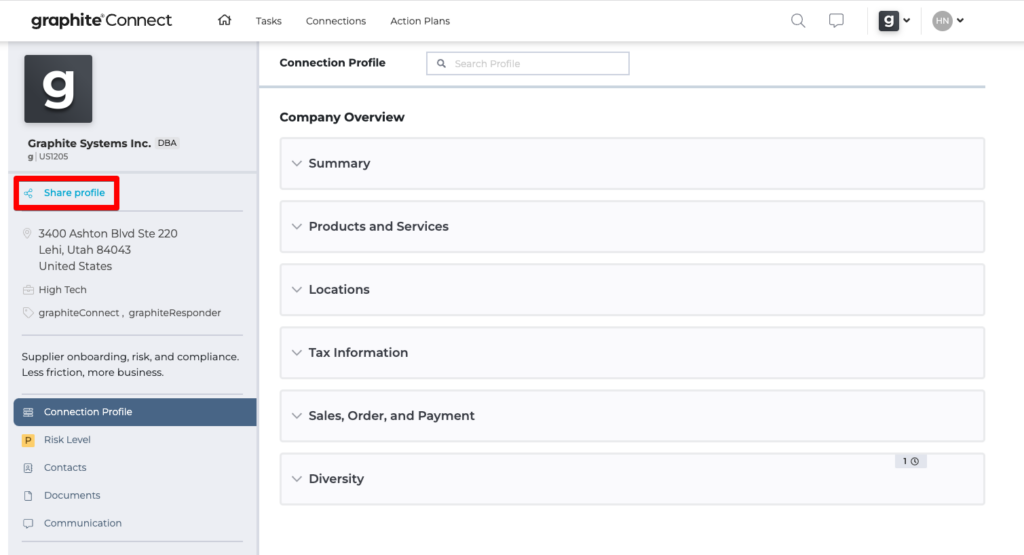This screenshot has height=555, width=1024.
Task: Click the graphite Connect logo
Action: (x=101, y=21)
